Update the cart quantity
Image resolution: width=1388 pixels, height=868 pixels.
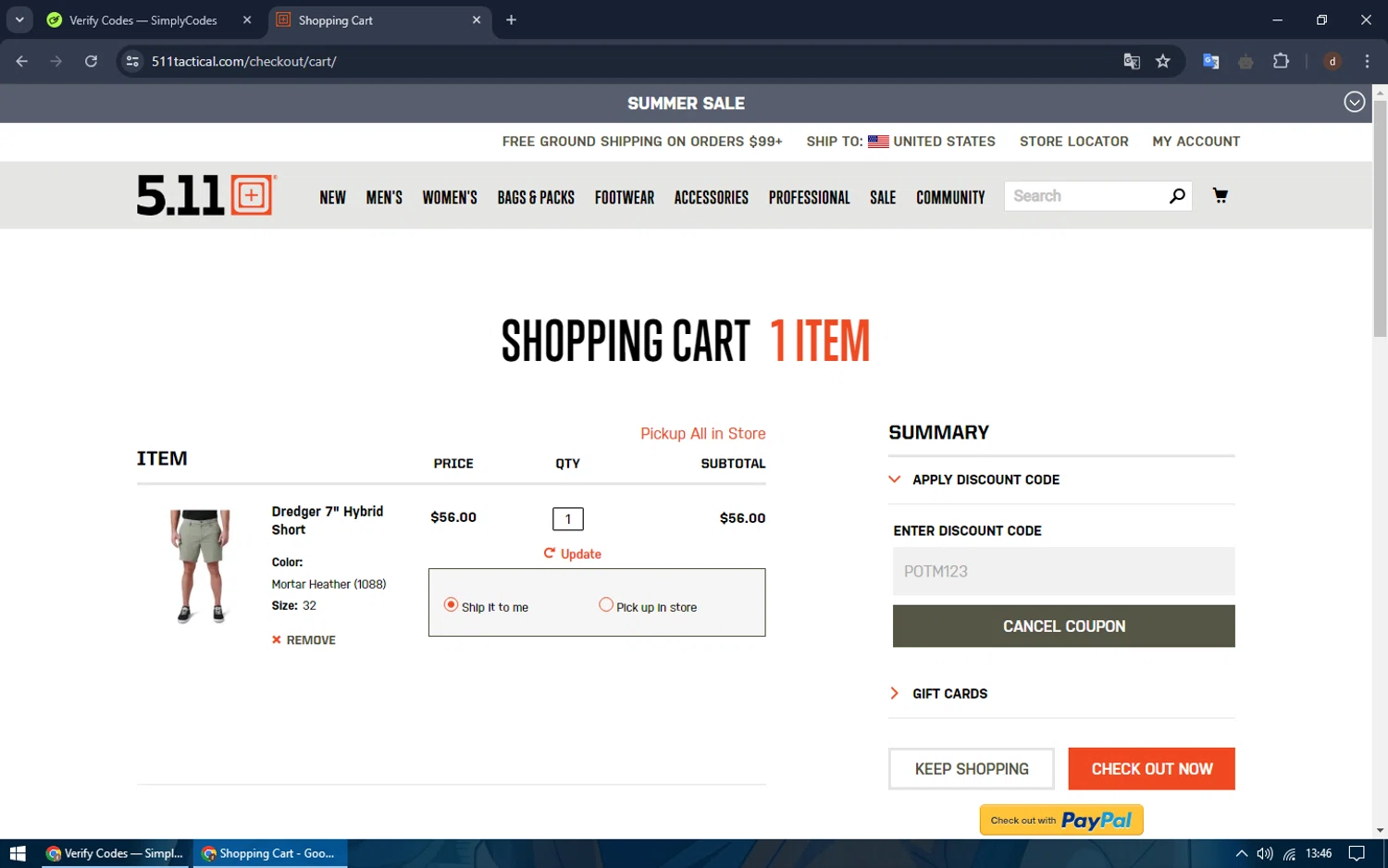click(573, 553)
